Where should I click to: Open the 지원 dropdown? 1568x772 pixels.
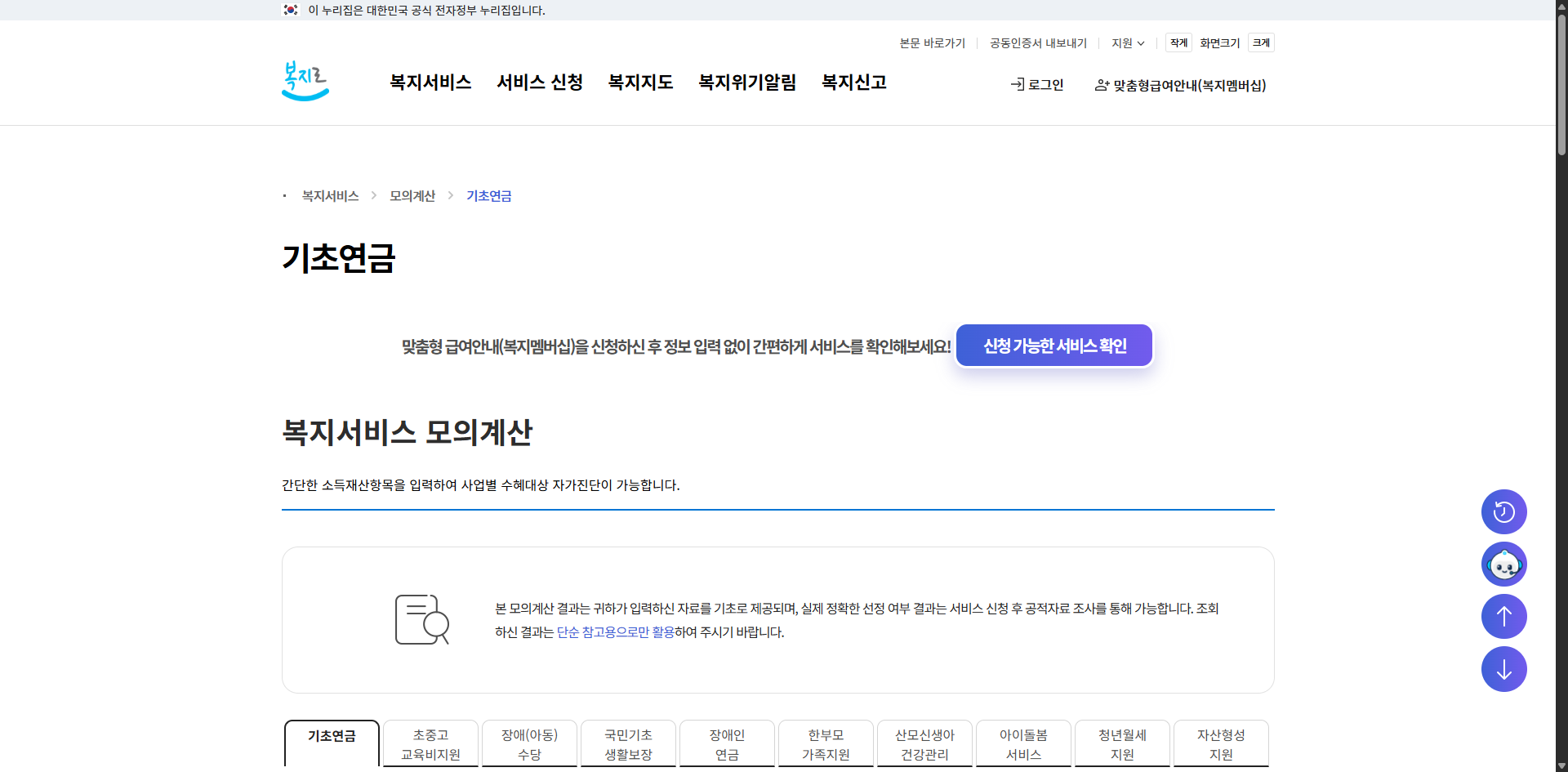pyautogui.click(x=1127, y=42)
